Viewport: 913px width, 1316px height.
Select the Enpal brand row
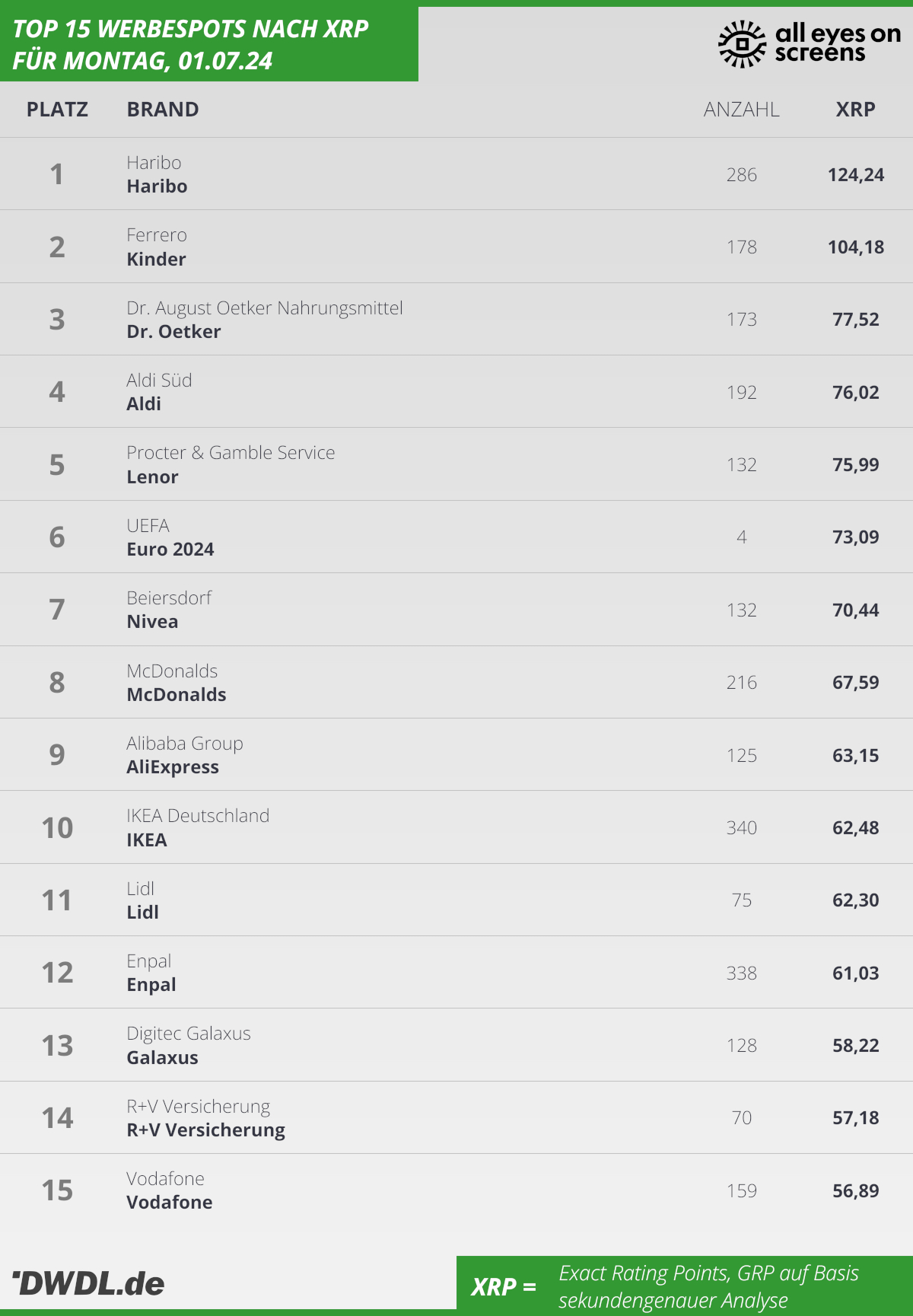[x=456, y=972]
